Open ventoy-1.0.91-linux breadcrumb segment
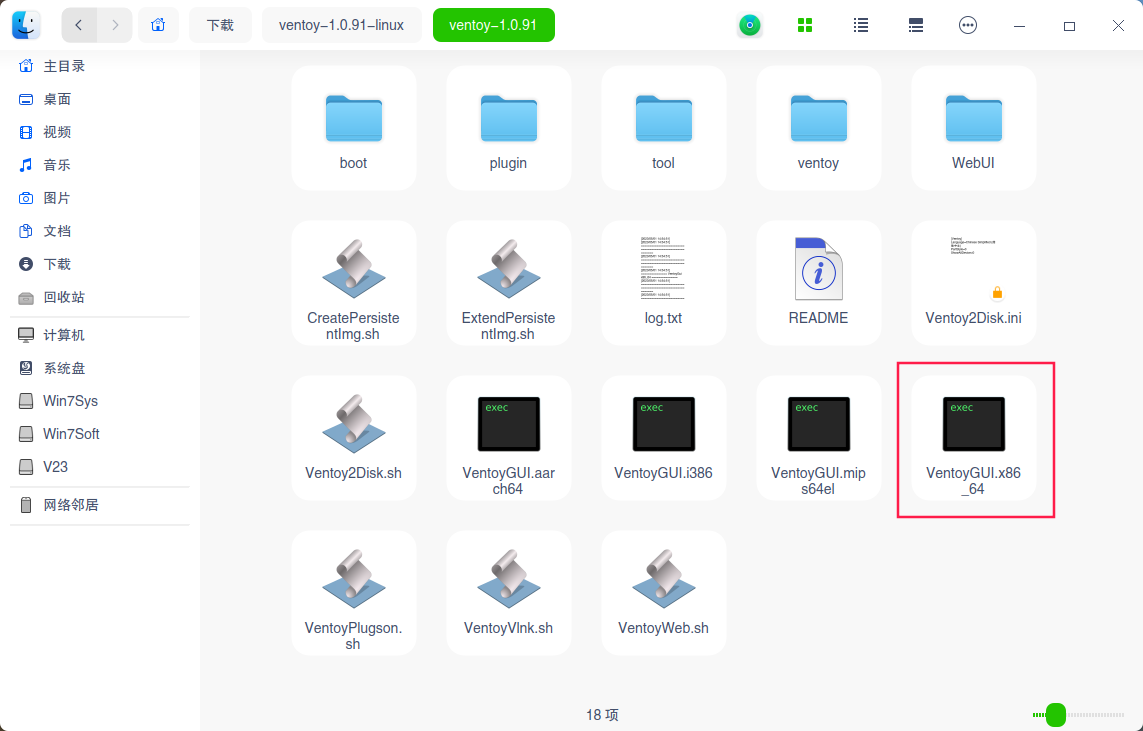Viewport: 1143px width, 731px height. [x=341, y=26]
